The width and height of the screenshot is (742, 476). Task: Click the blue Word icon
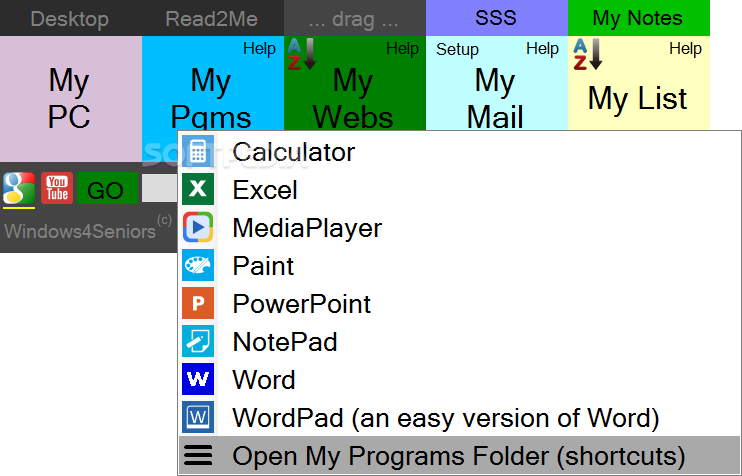198,379
